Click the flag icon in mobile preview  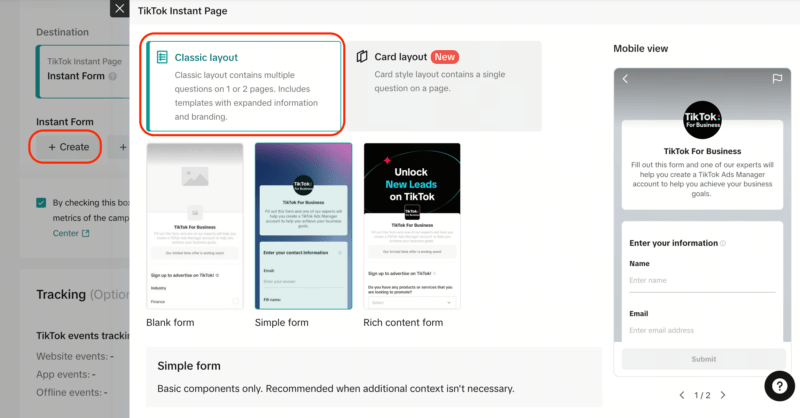(776, 79)
